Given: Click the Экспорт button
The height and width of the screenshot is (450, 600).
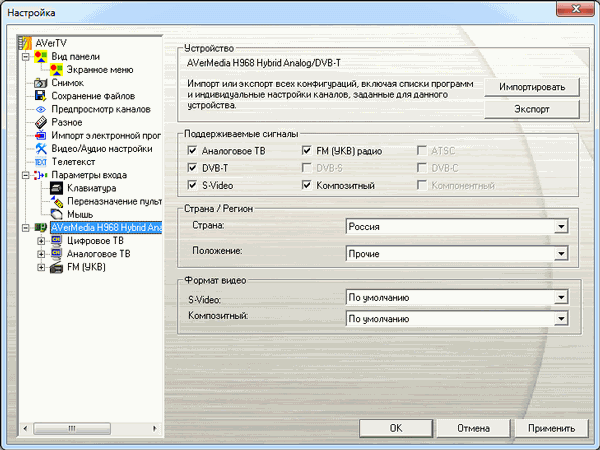Looking at the screenshot, I should 532,109.
